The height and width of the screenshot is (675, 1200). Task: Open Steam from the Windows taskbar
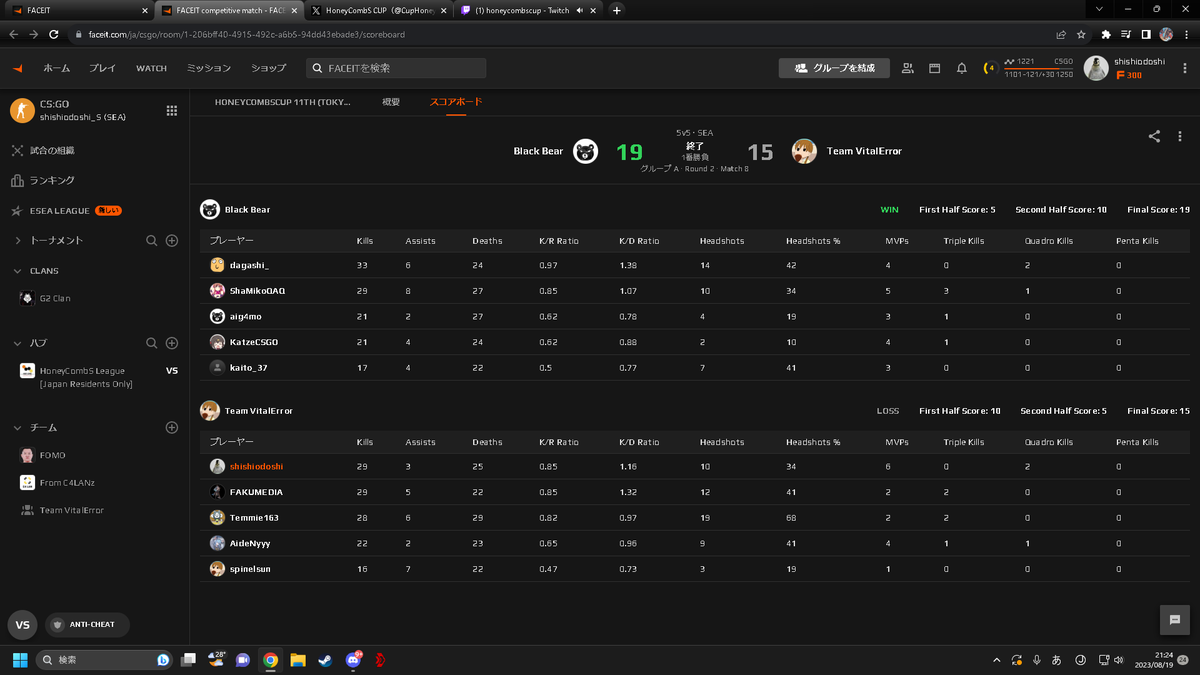[x=325, y=660]
